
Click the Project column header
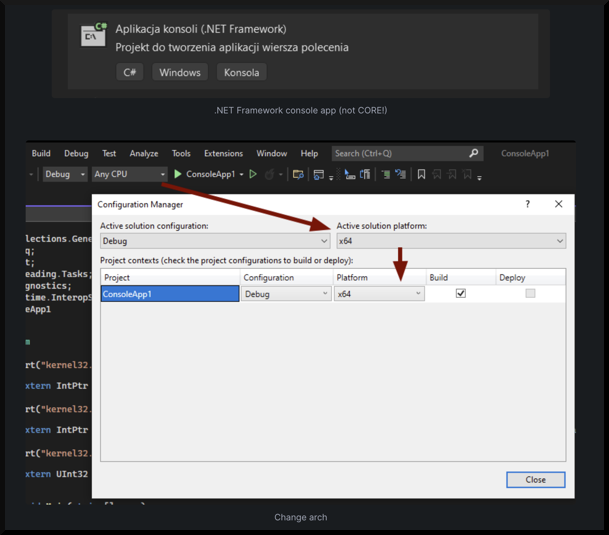tap(170, 277)
